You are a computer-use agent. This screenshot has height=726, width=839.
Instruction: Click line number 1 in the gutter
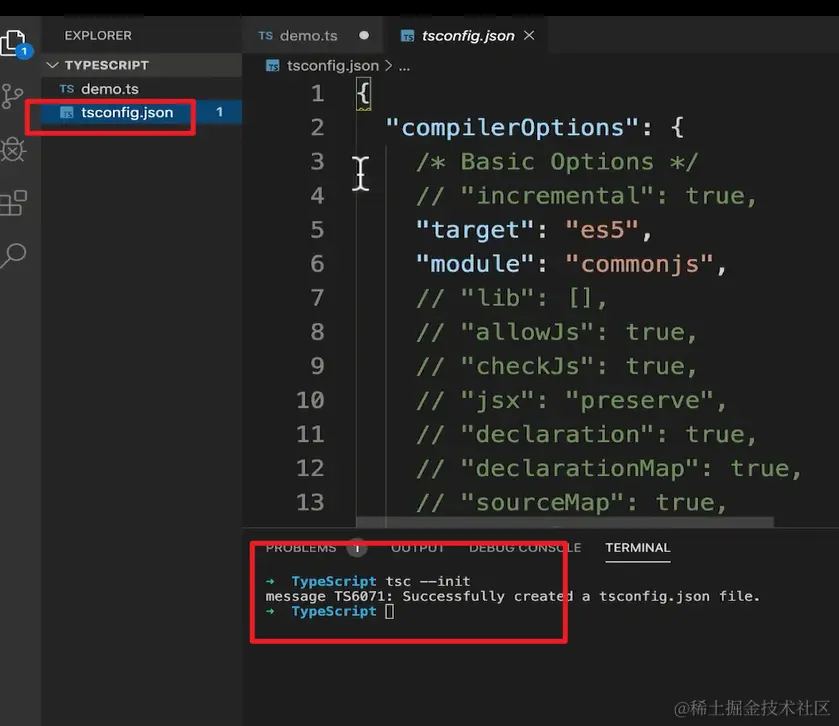318,94
